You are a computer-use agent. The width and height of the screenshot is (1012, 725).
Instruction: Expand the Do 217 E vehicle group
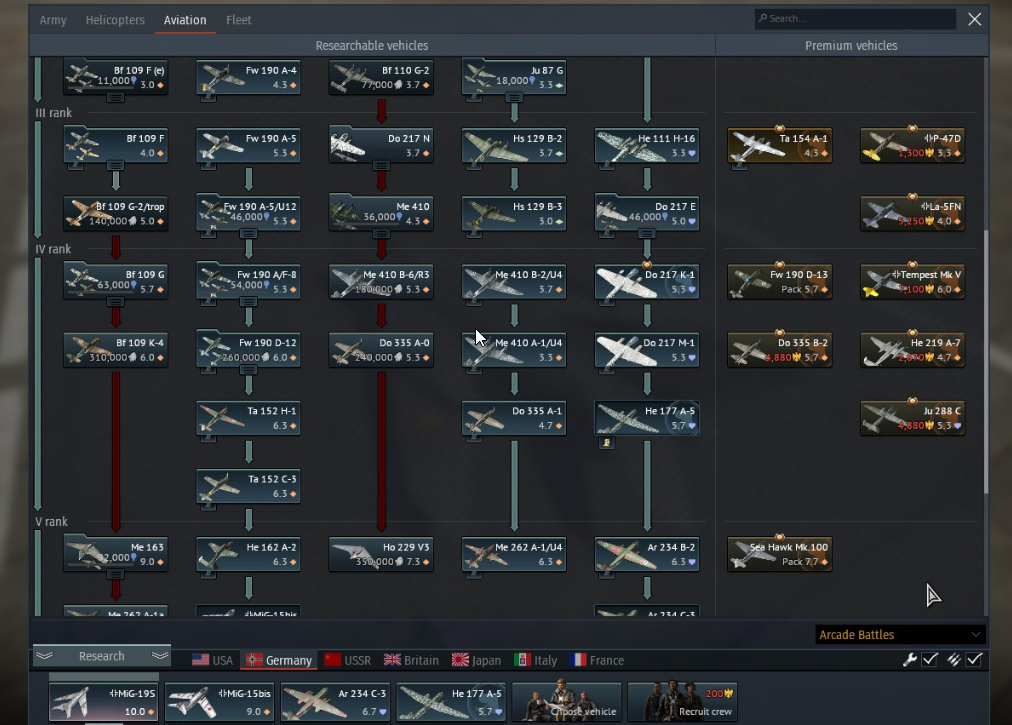coord(647,234)
